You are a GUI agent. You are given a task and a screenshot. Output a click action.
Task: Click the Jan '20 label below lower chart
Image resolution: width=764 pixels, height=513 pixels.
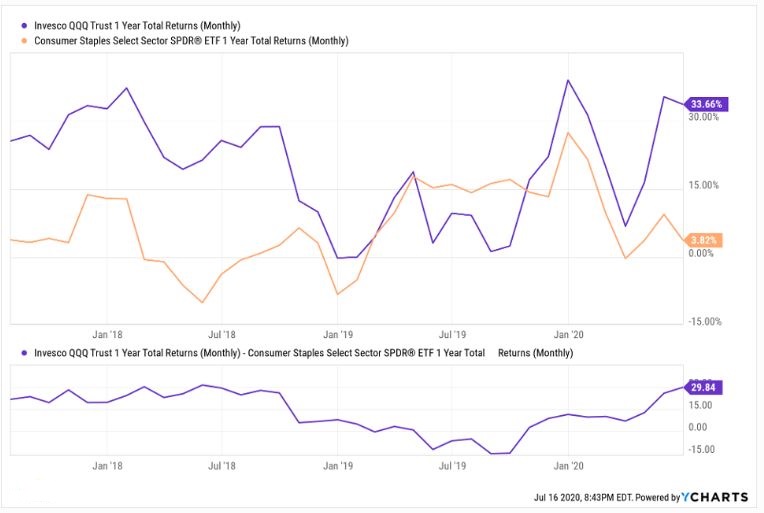(568, 466)
